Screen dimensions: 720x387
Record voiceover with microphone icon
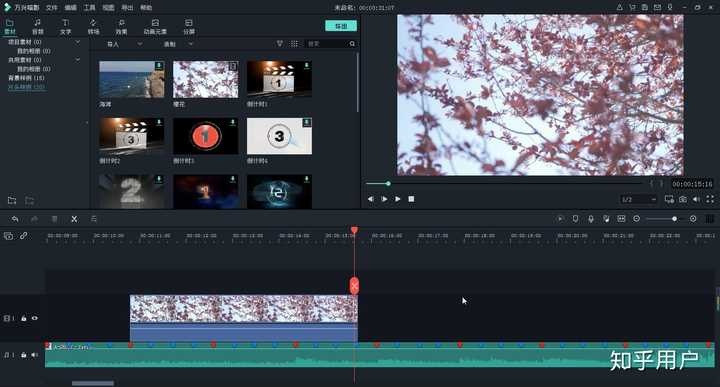tap(591, 219)
